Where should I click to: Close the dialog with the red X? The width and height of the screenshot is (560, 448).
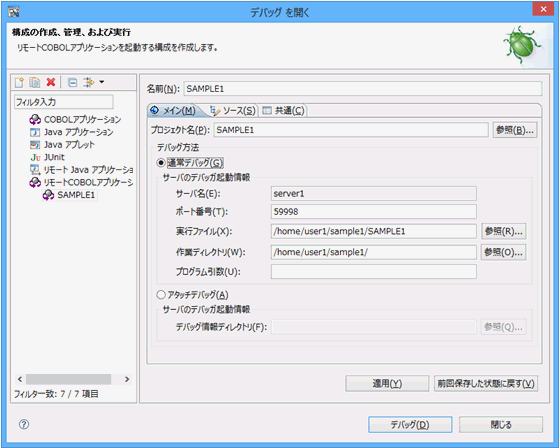point(543,9)
